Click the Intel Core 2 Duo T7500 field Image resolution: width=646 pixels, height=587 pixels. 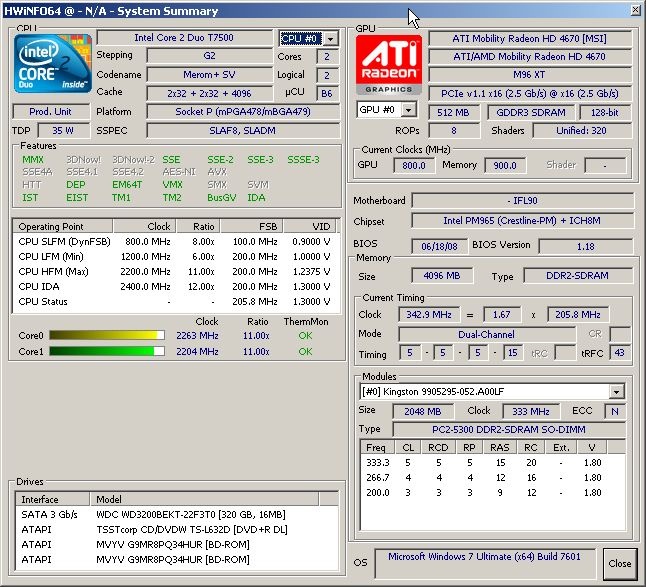coord(184,38)
